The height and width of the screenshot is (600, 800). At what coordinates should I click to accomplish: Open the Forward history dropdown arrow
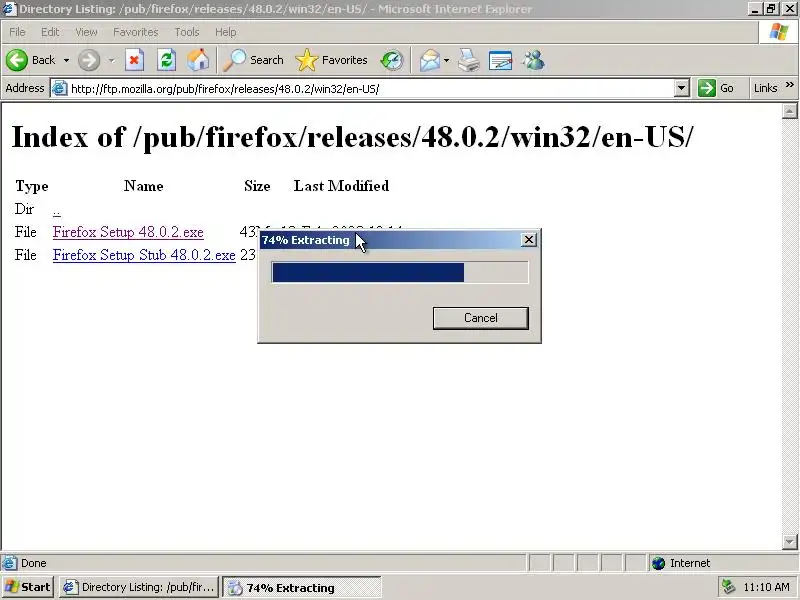click(111, 60)
